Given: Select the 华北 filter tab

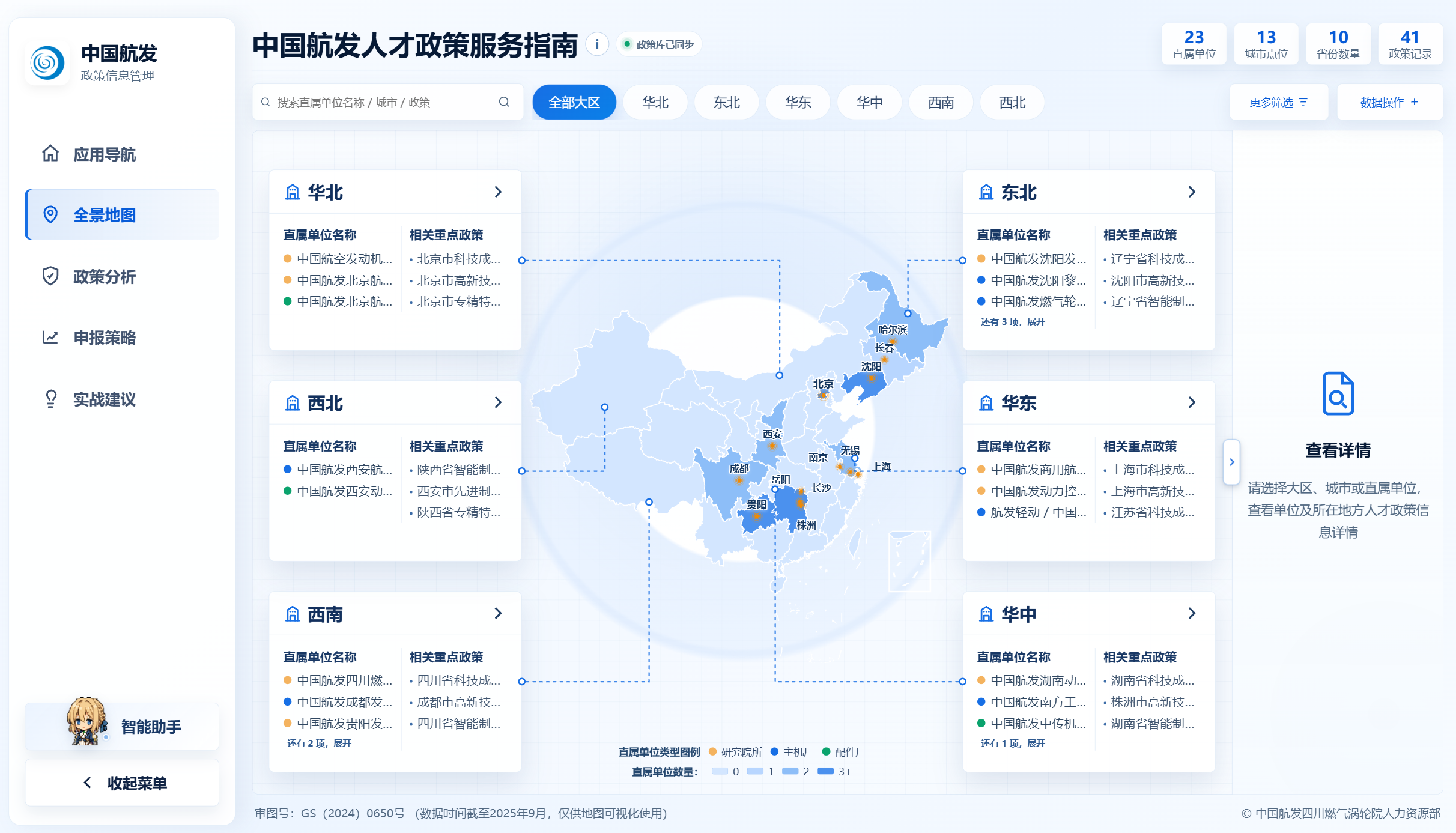Looking at the screenshot, I should 655,102.
